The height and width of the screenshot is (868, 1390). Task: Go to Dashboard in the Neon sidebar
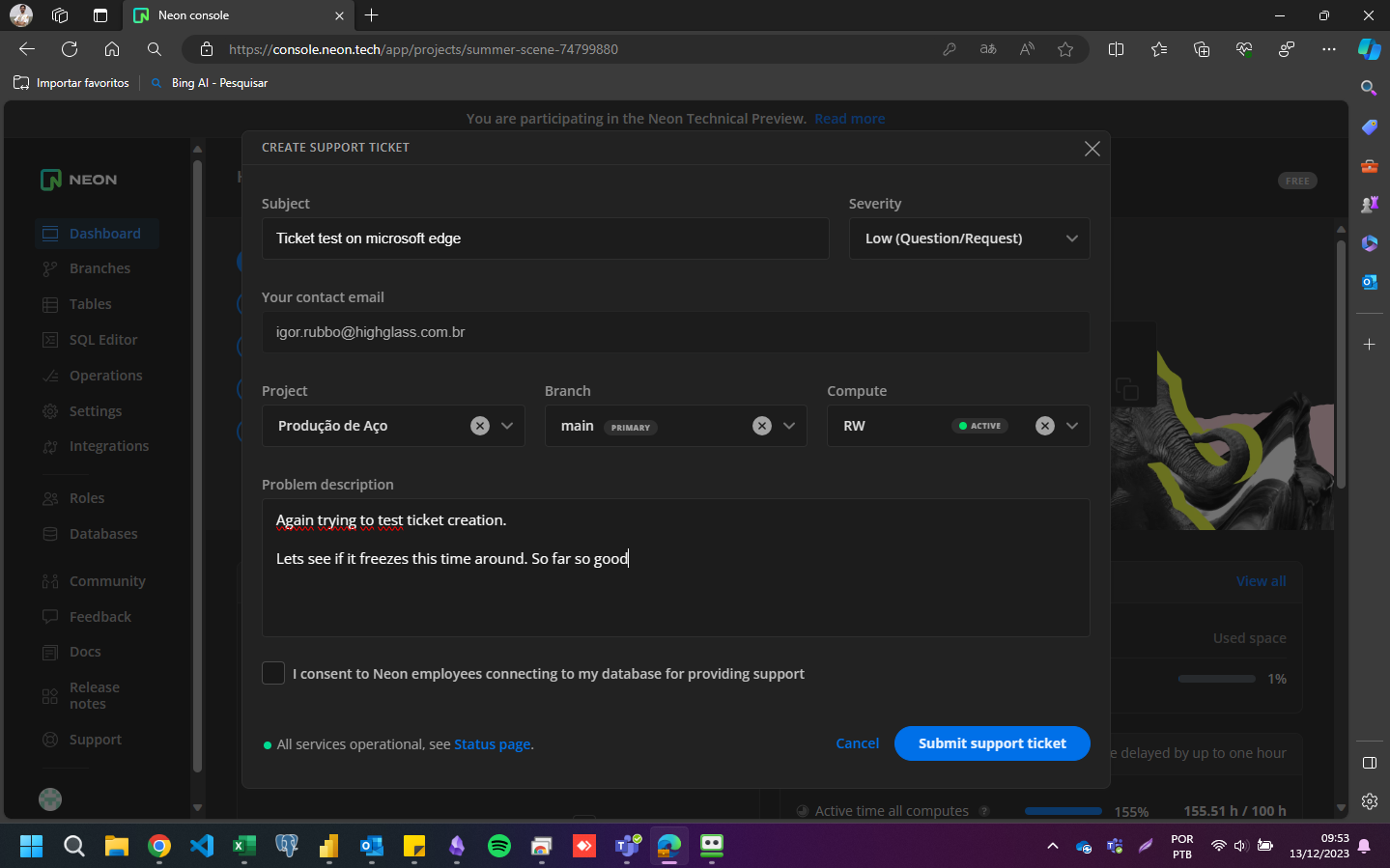pos(97,234)
